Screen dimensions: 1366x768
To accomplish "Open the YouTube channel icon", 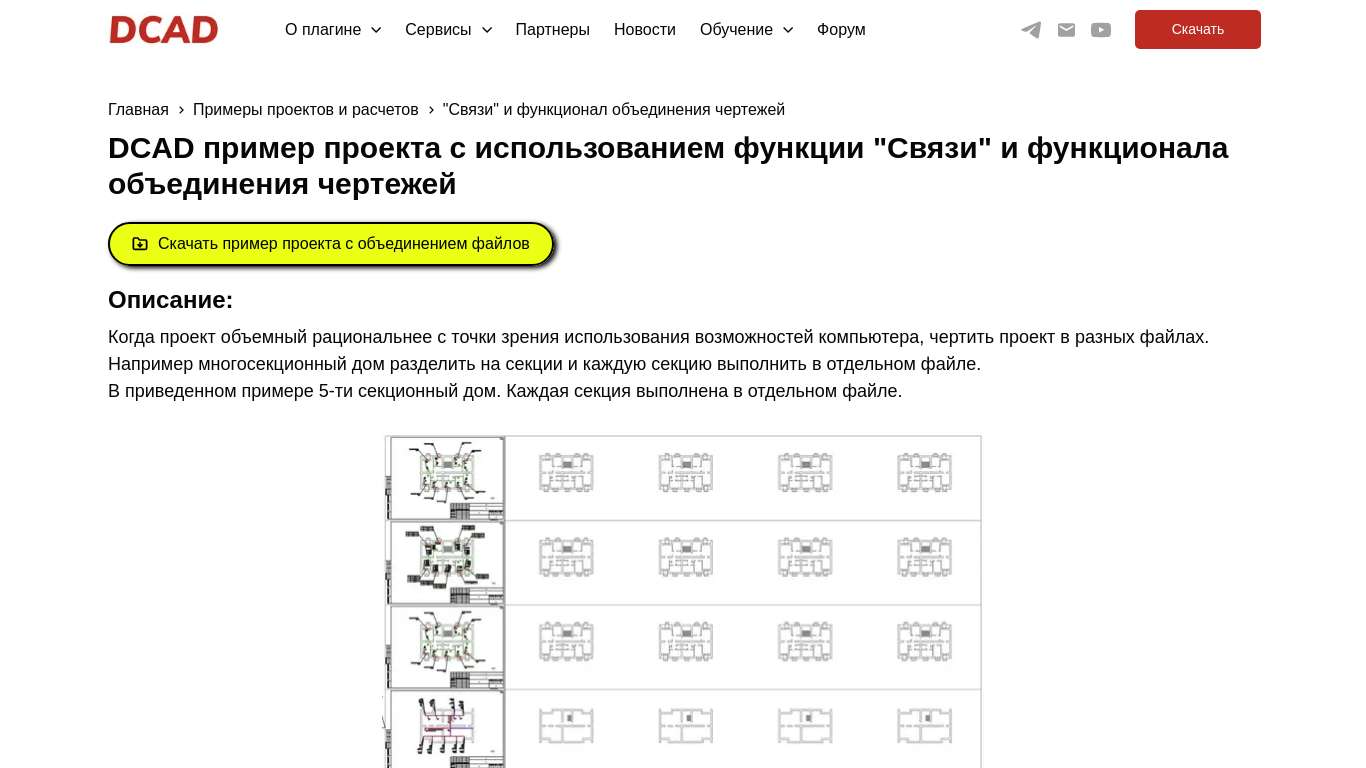I will point(1101,30).
